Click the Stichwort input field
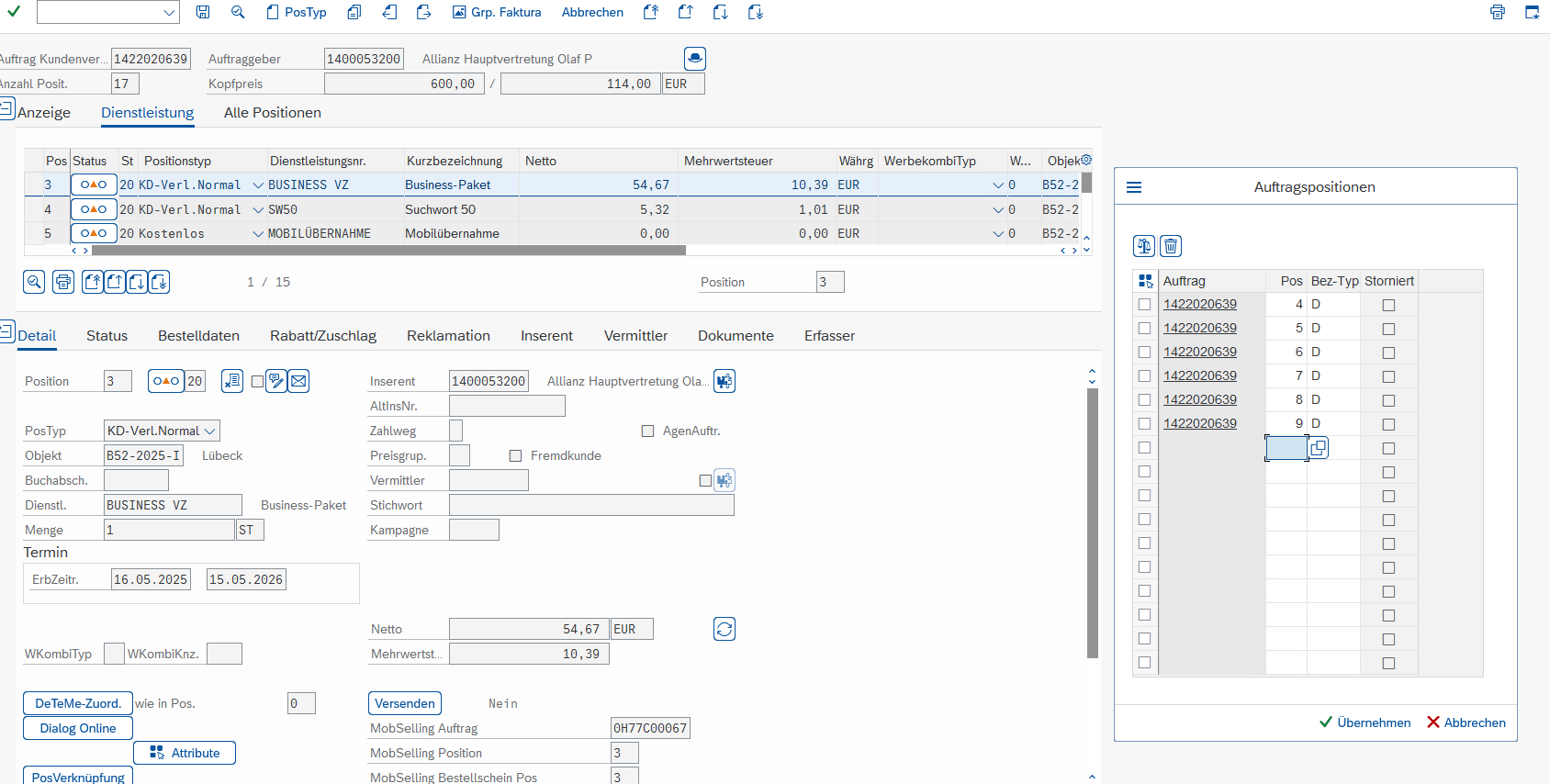The image size is (1550, 784). pyautogui.click(x=591, y=505)
